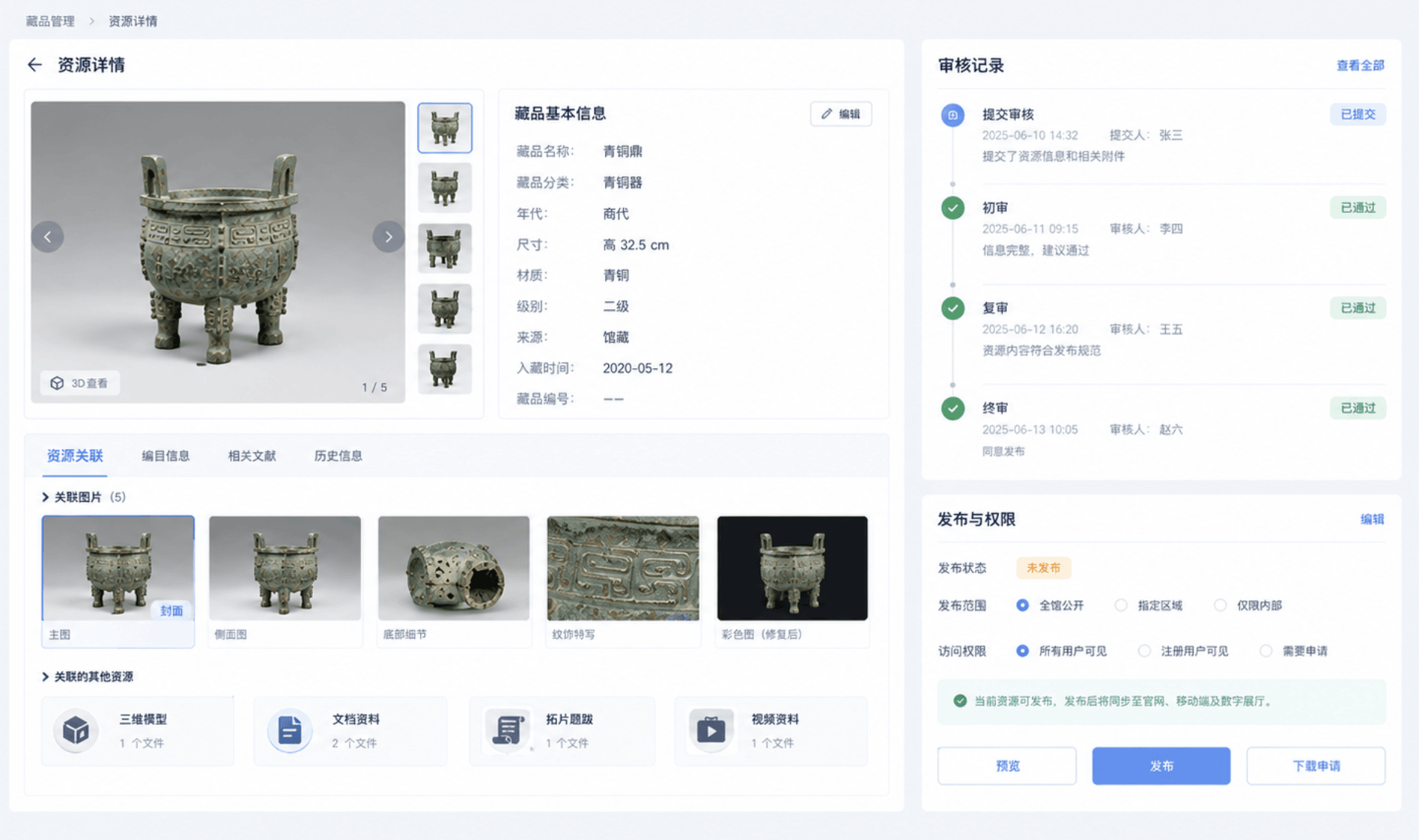The width and height of the screenshot is (1419, 840).
Task: Click the 拓片题跋 scroll icon
Action: (508, 731)
